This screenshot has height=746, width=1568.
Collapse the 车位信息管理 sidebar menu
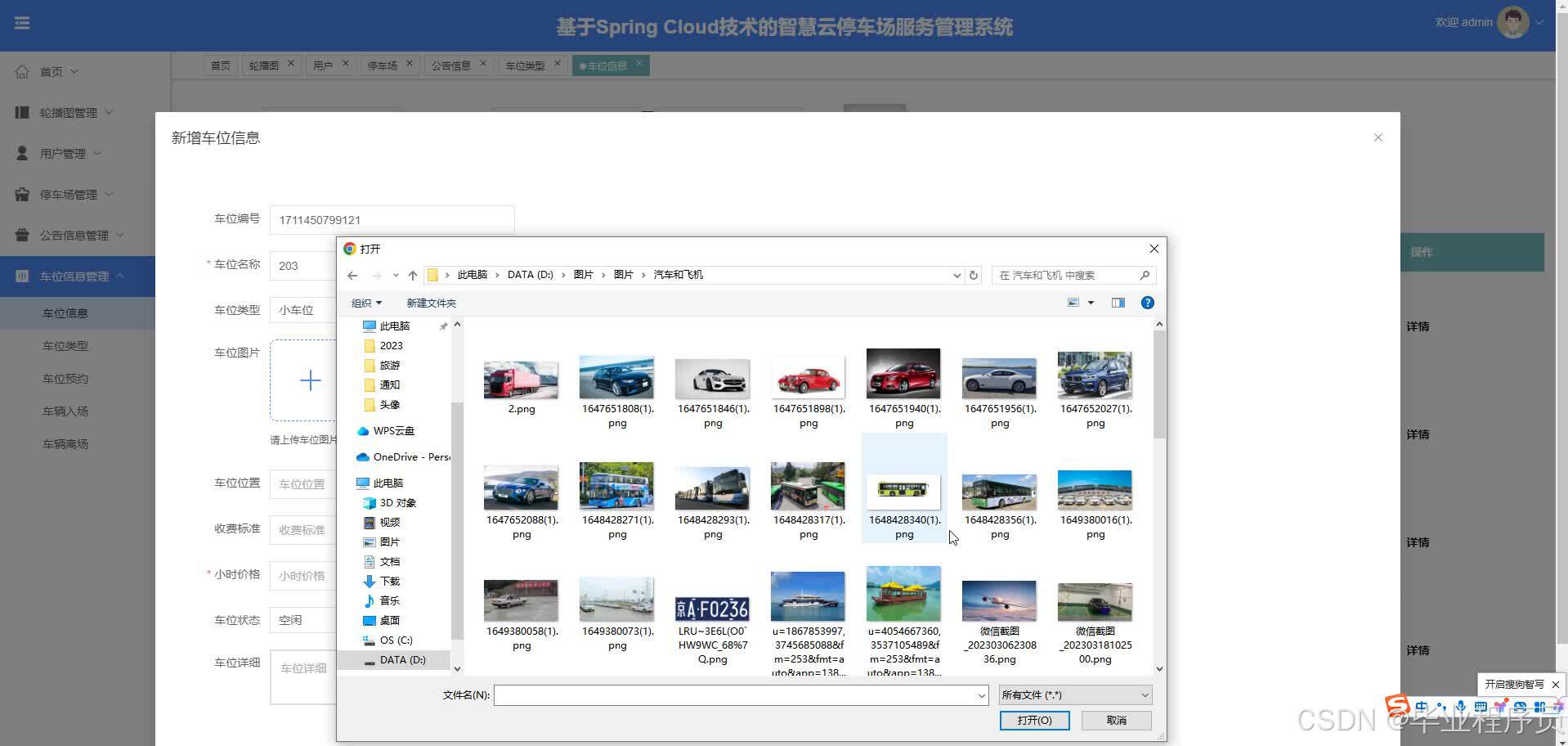point(78,276)
